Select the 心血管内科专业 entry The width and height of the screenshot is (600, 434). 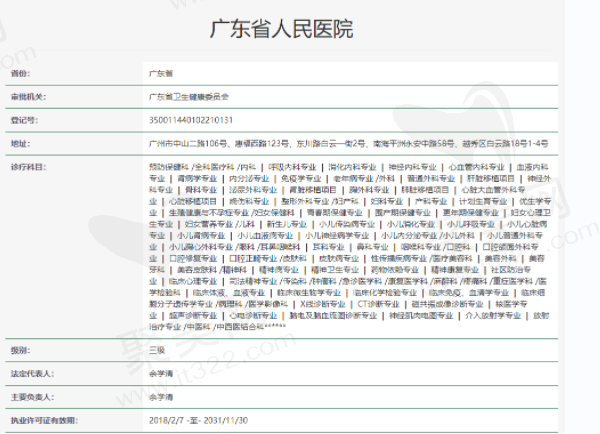476,167
